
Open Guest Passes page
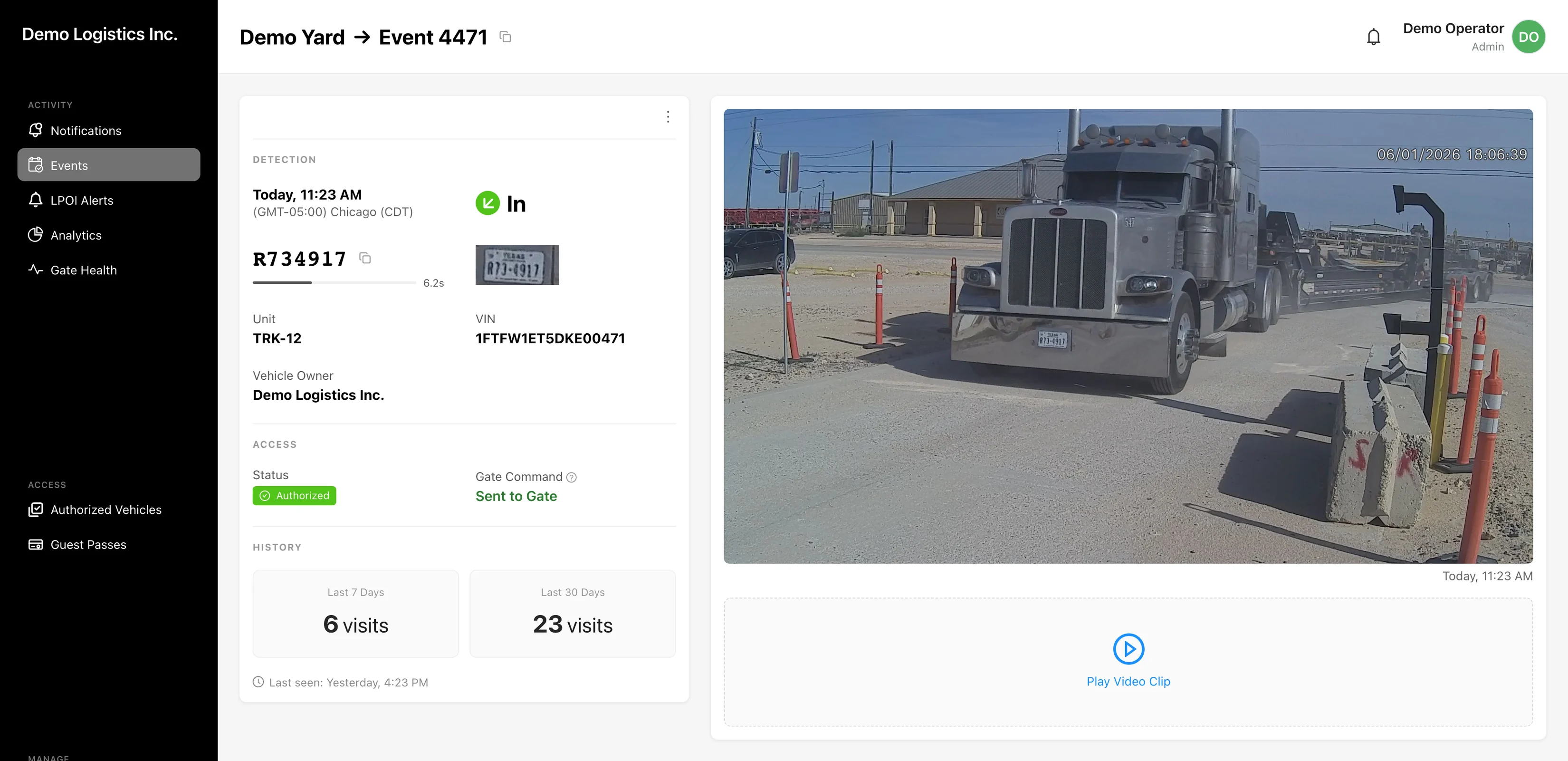[108, 544]
